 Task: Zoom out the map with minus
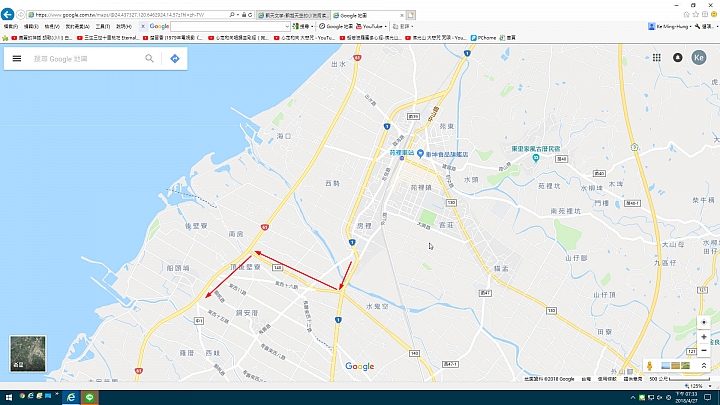click(x=703, y=350)
